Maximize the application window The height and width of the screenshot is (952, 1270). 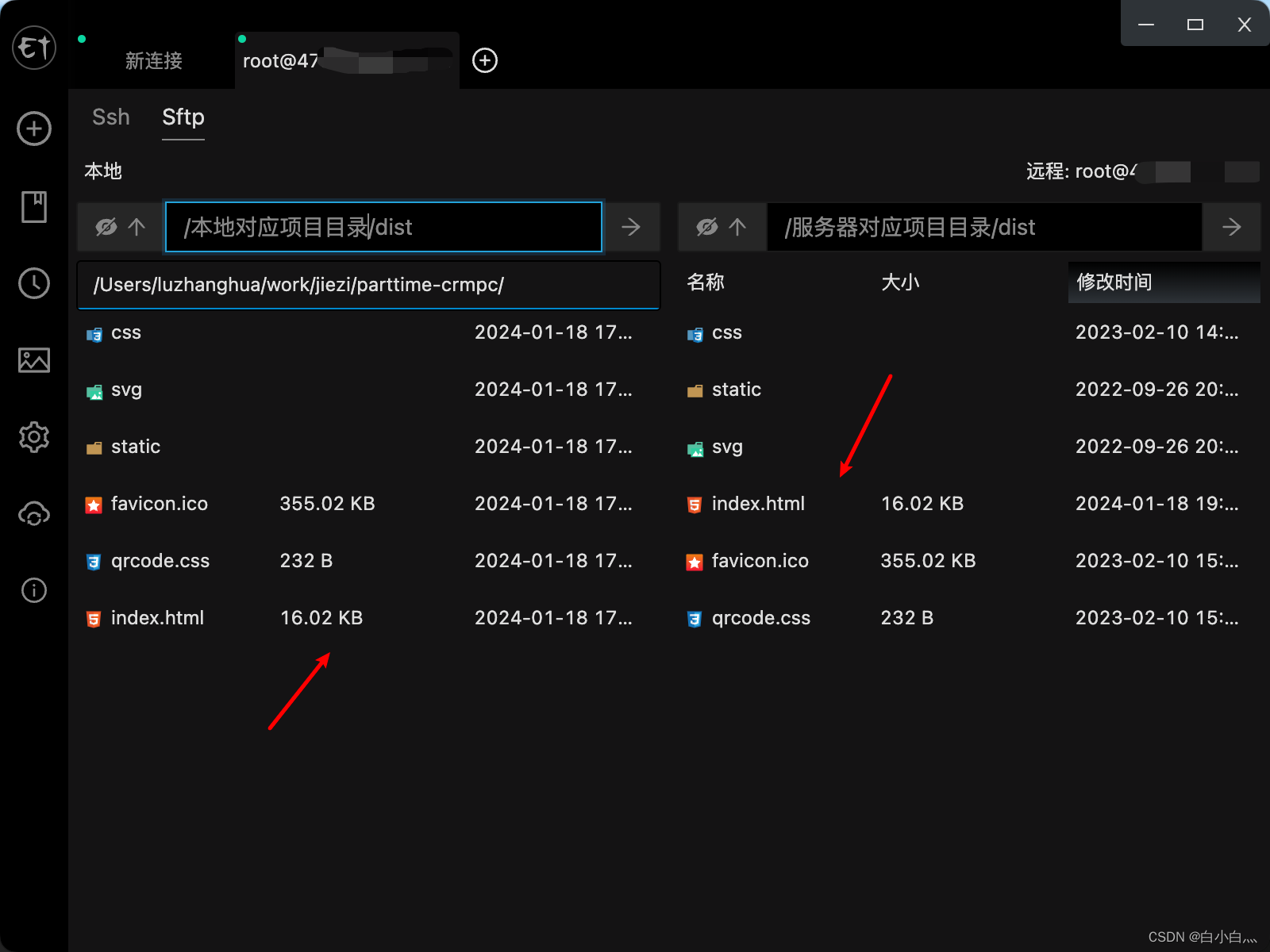coord(1195,25)
